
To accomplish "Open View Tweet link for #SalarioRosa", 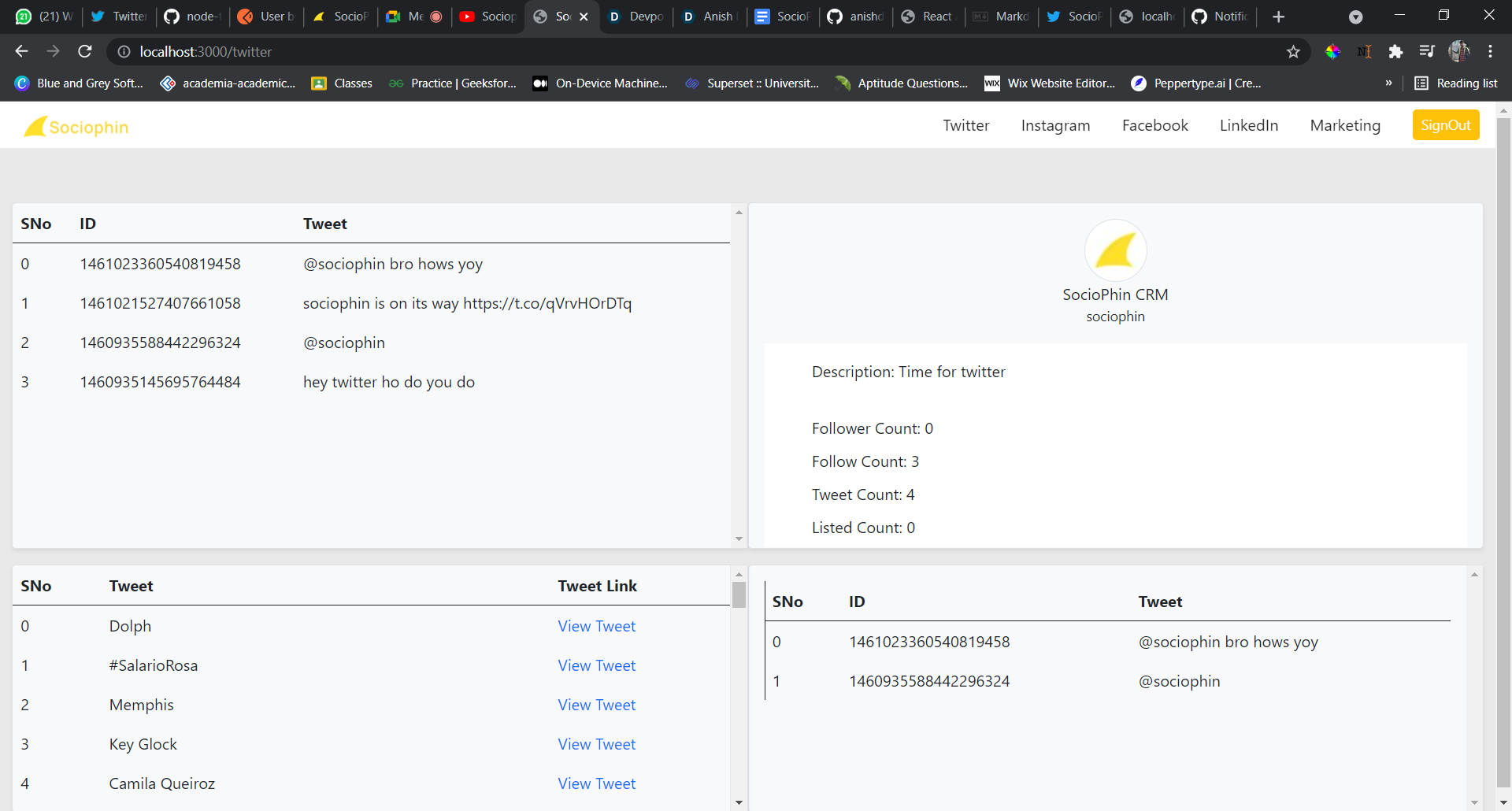I will pos(596,665).
